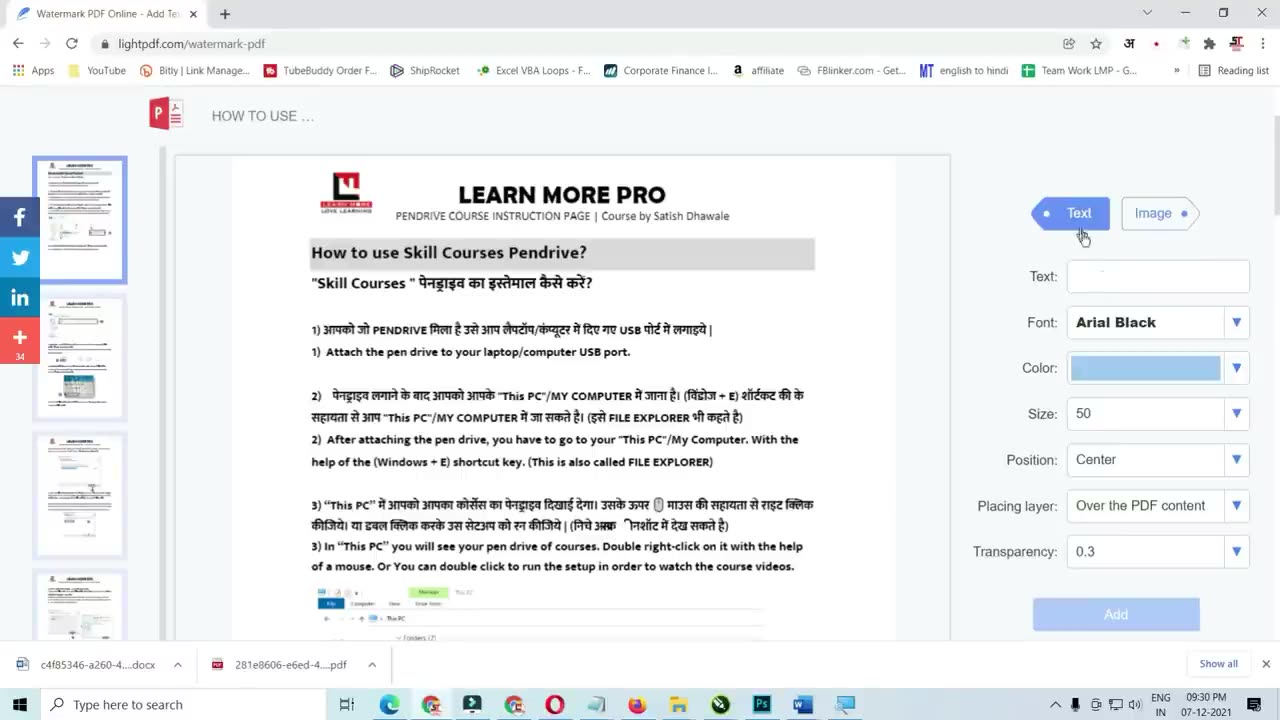The height and width of the screenshot is (720, 1280).
Task: Click Show all downloads
Action: (1218, 664)
